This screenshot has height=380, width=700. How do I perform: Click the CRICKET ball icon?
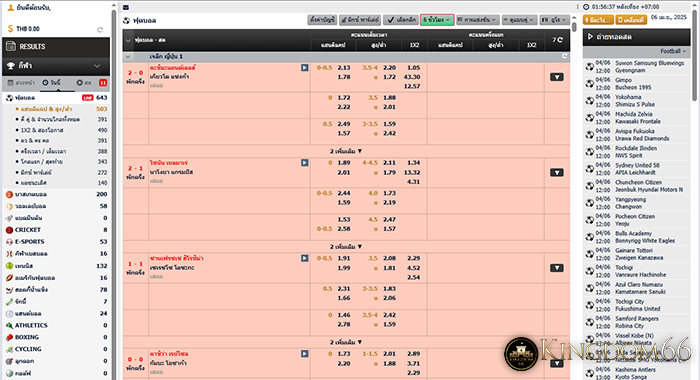(9, 230)
